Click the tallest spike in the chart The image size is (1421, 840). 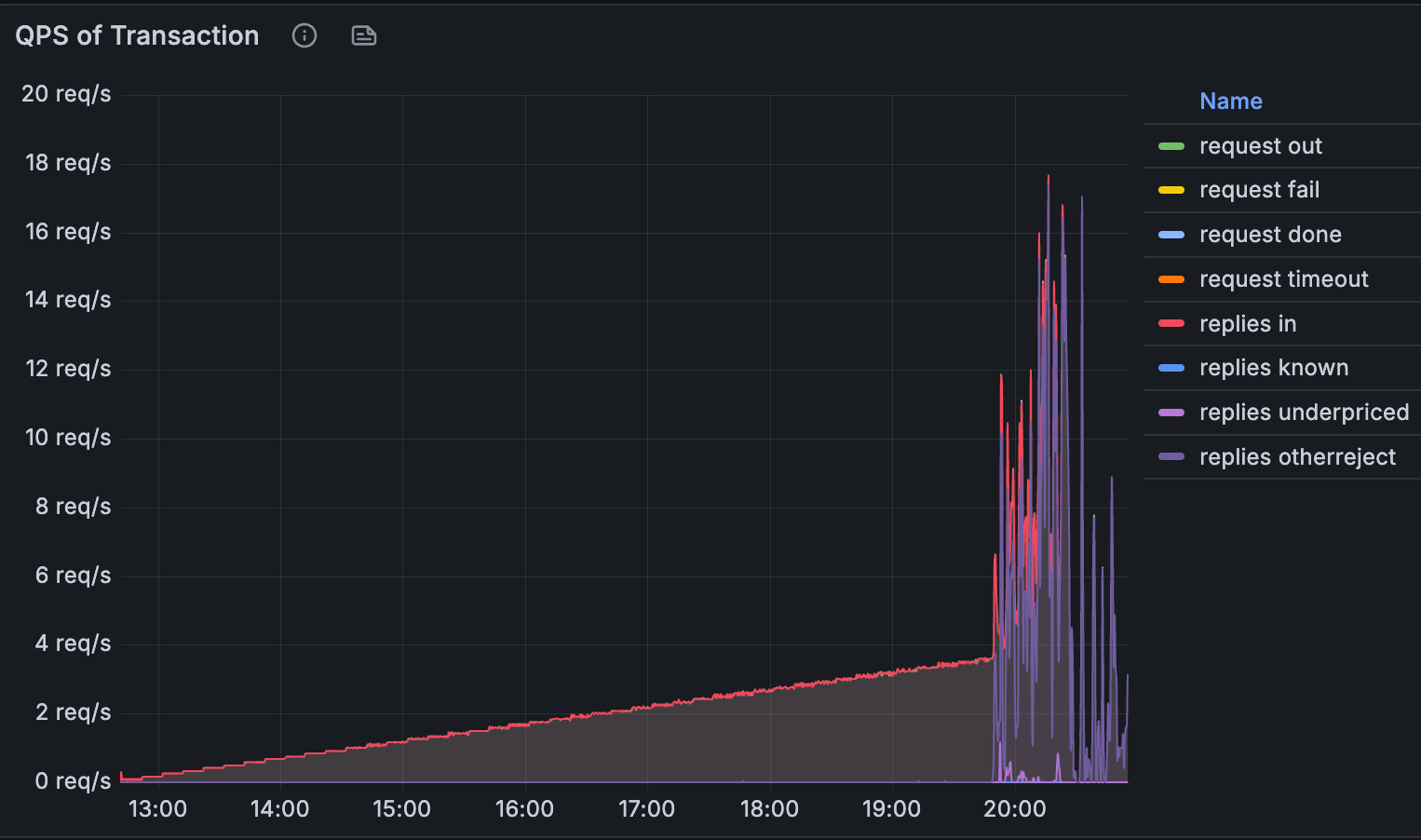coord(1049,179)
